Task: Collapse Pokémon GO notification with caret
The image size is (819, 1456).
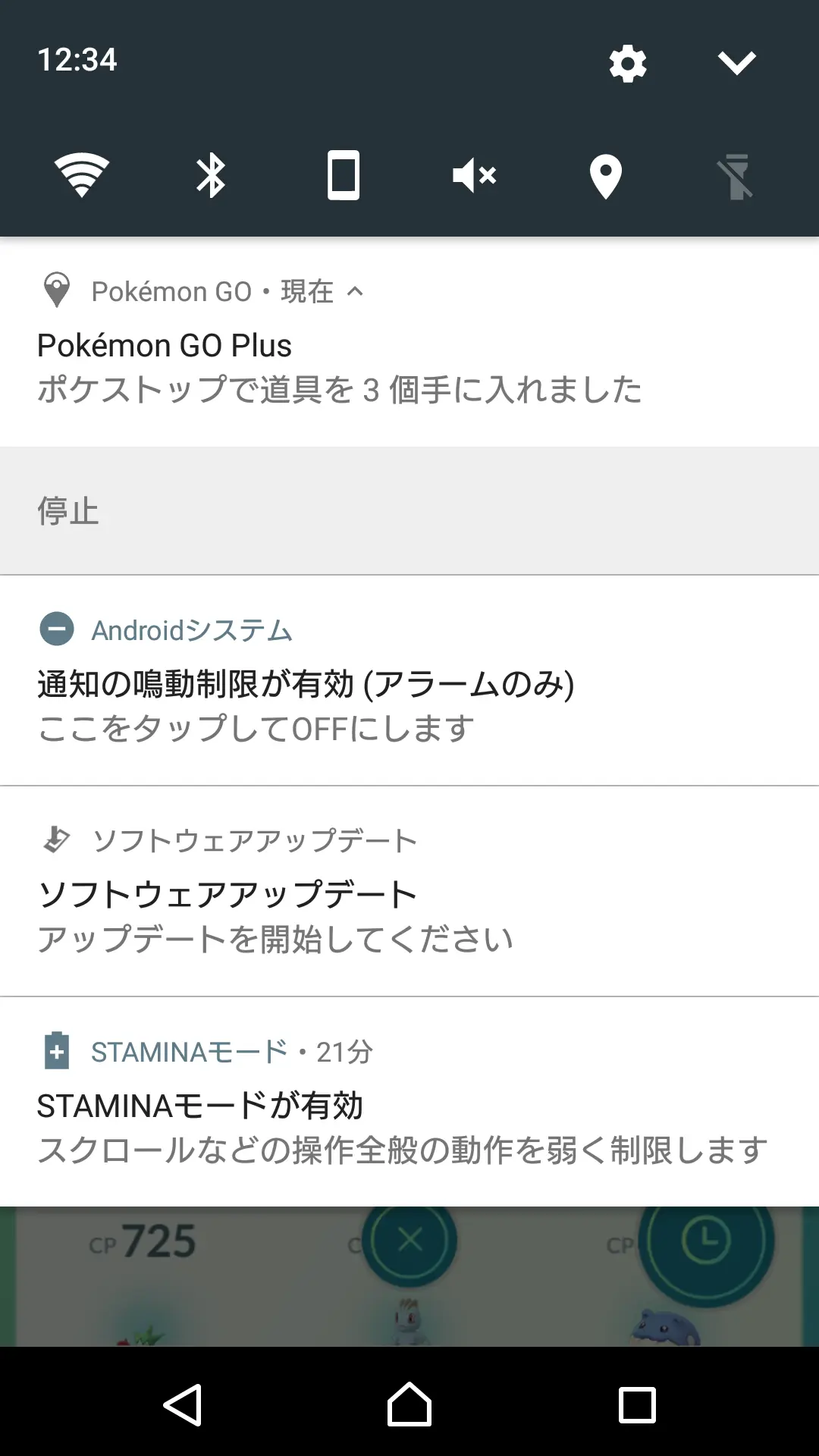Action: (355, 291)
